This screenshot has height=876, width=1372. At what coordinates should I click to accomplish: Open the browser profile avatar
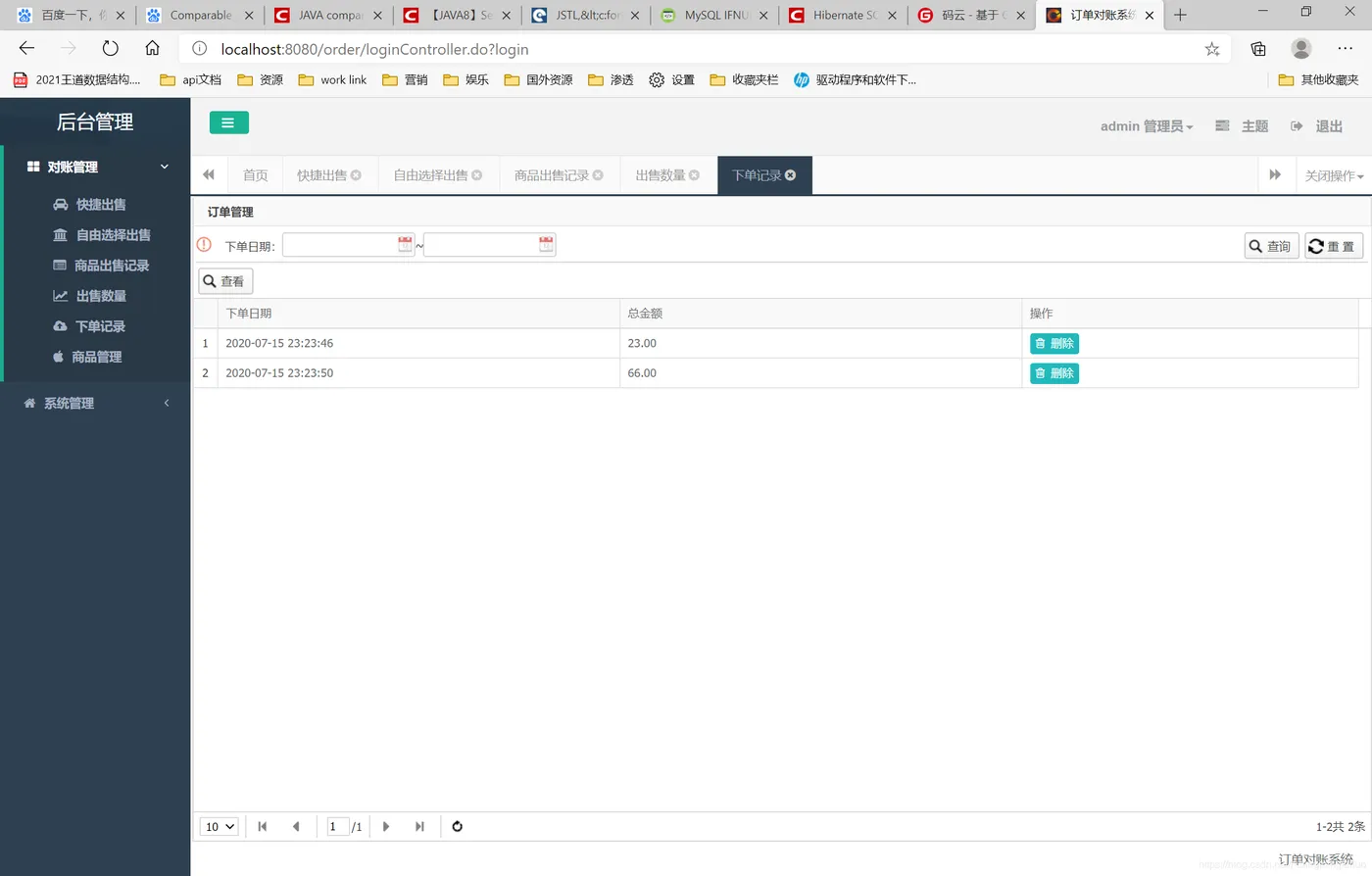(1301, 48)
